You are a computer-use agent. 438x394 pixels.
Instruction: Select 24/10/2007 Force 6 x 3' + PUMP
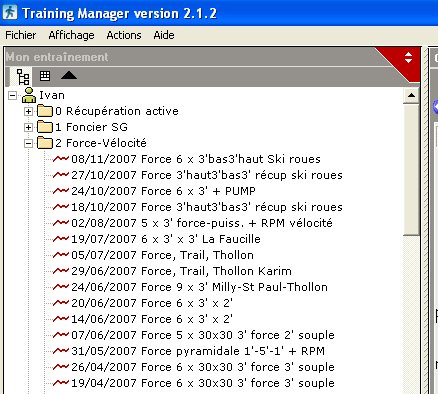coord(163,191)
